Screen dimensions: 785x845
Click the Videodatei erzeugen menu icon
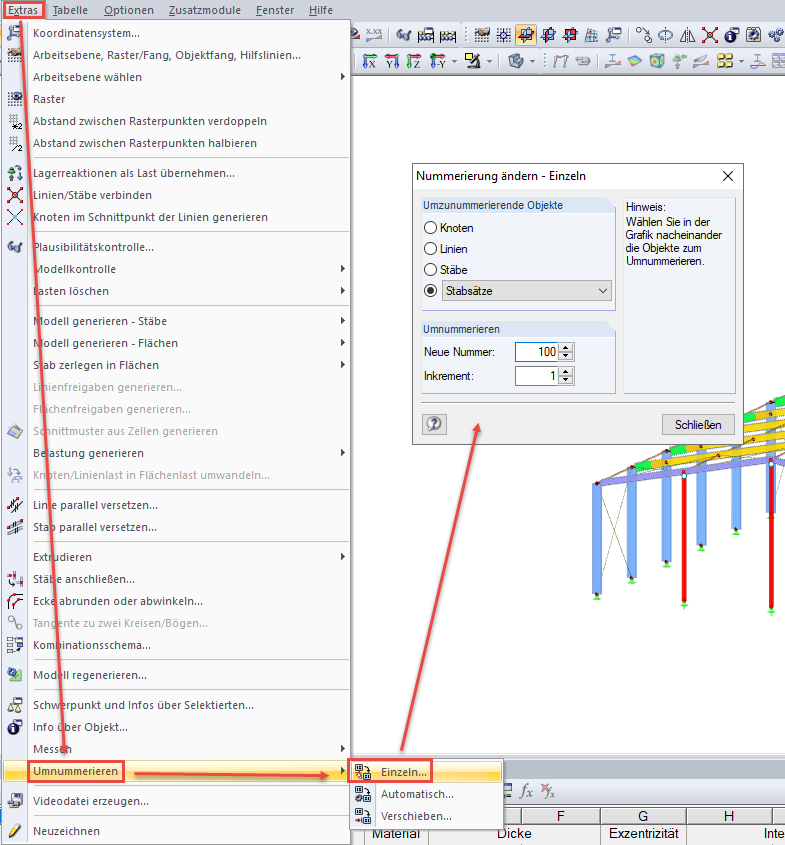pos(15,801)
